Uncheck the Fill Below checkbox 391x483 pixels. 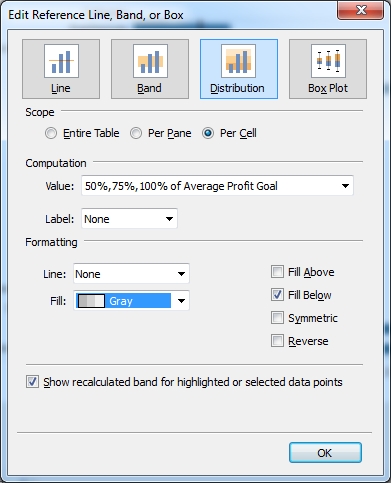pyautogui.click(x=277, y=295)
